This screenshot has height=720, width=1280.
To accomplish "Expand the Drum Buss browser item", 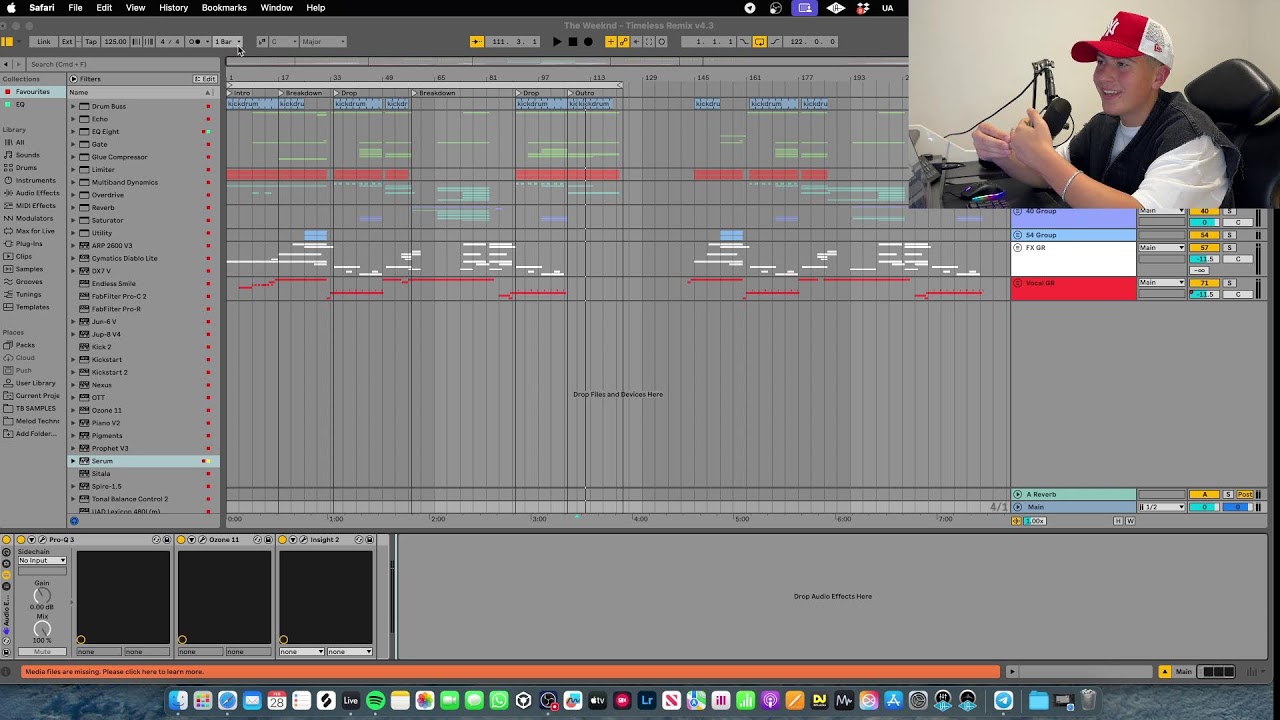I will coord(73,106).
